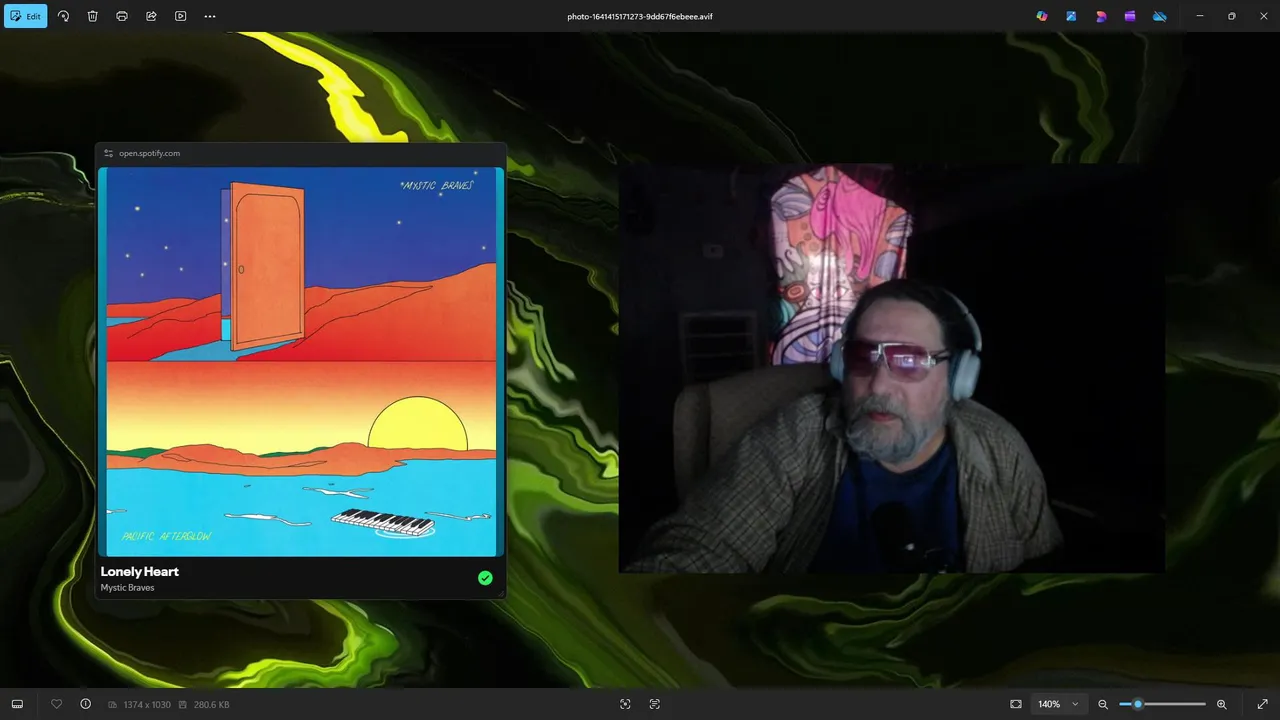Open the Edit image button
The height and width of the screenshot is (720, 1280).
click(x=26, y=16)
